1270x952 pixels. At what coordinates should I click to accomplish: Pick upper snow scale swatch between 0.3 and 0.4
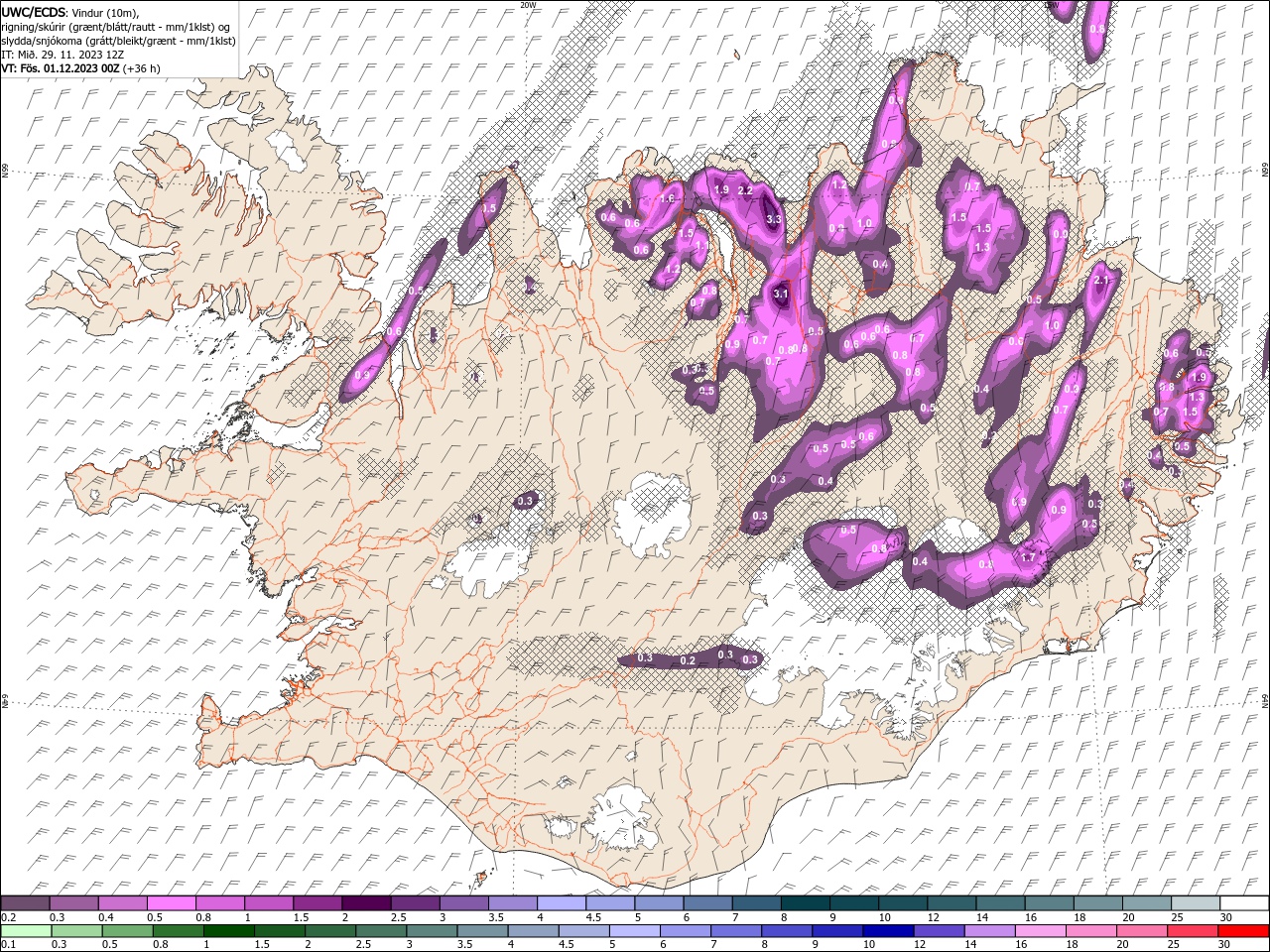point(73,902)
